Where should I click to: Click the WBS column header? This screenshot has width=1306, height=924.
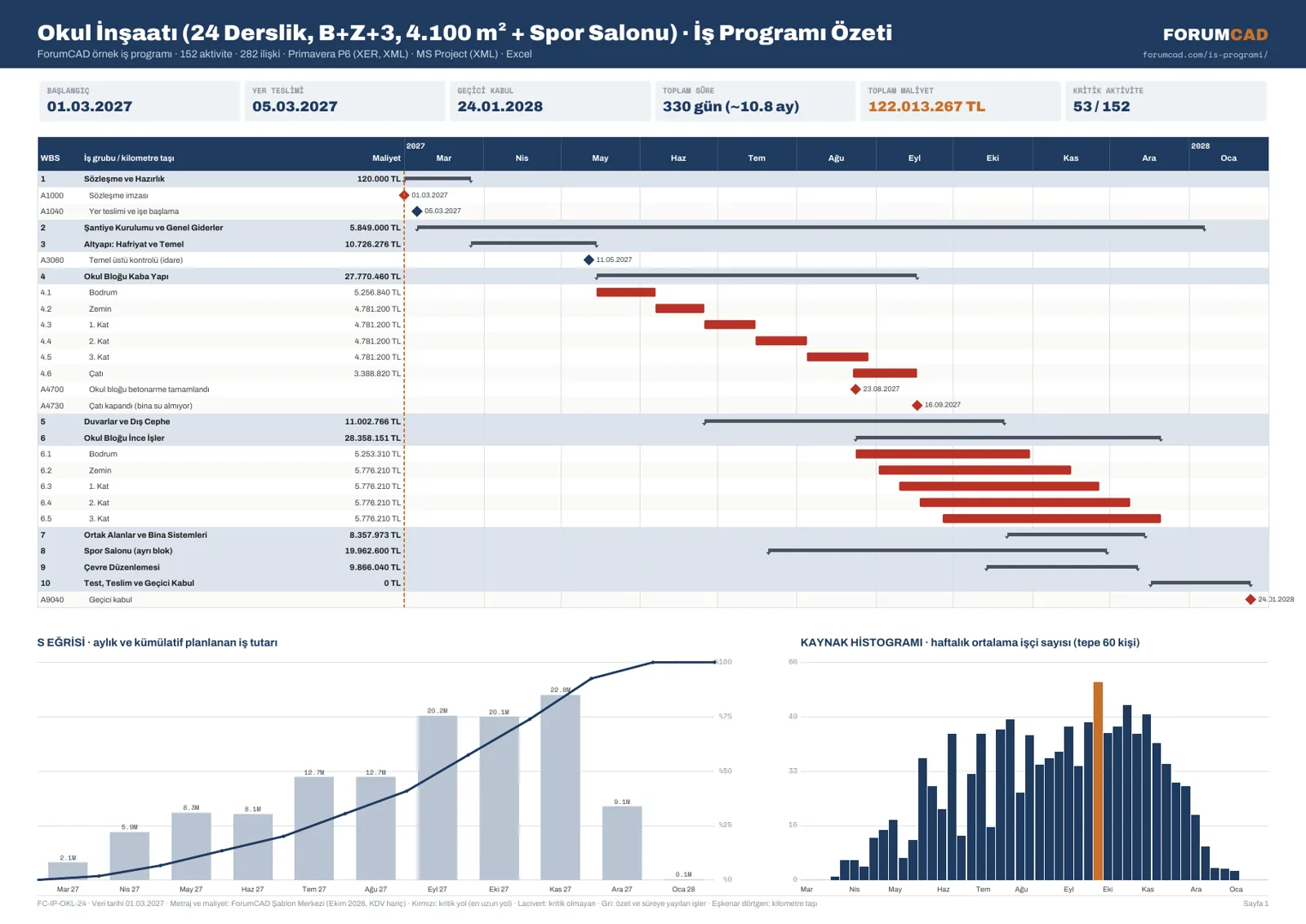coord(51,158)
